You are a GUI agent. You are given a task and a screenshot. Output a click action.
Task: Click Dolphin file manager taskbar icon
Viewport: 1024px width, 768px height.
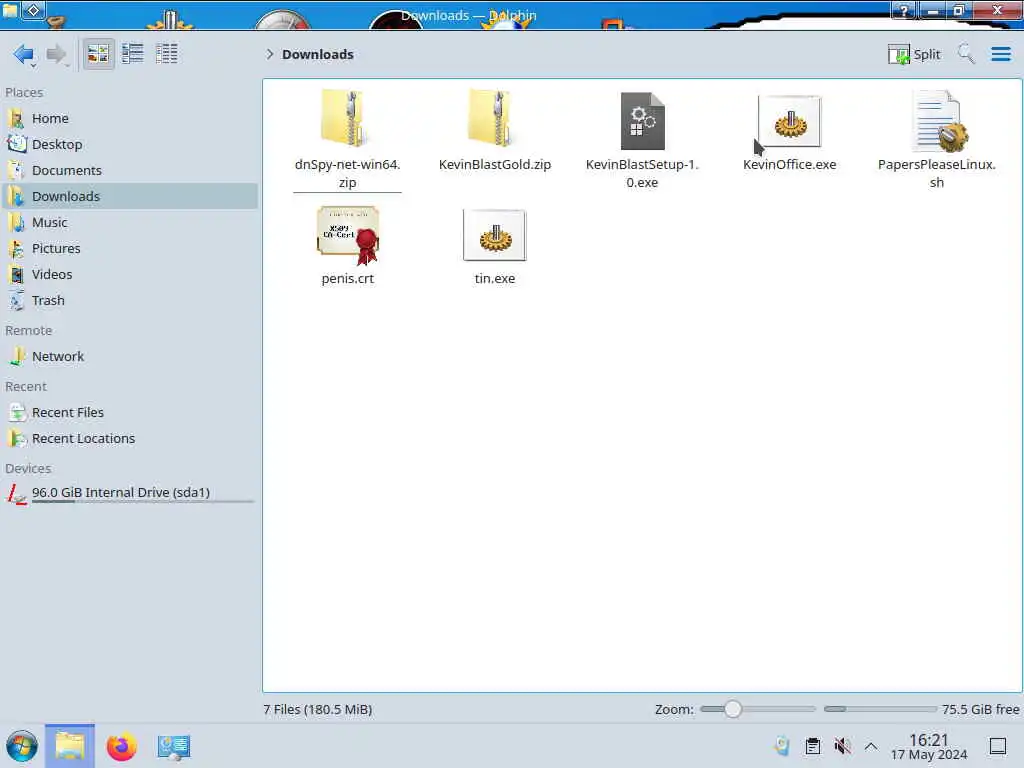[x=70, y=746]
